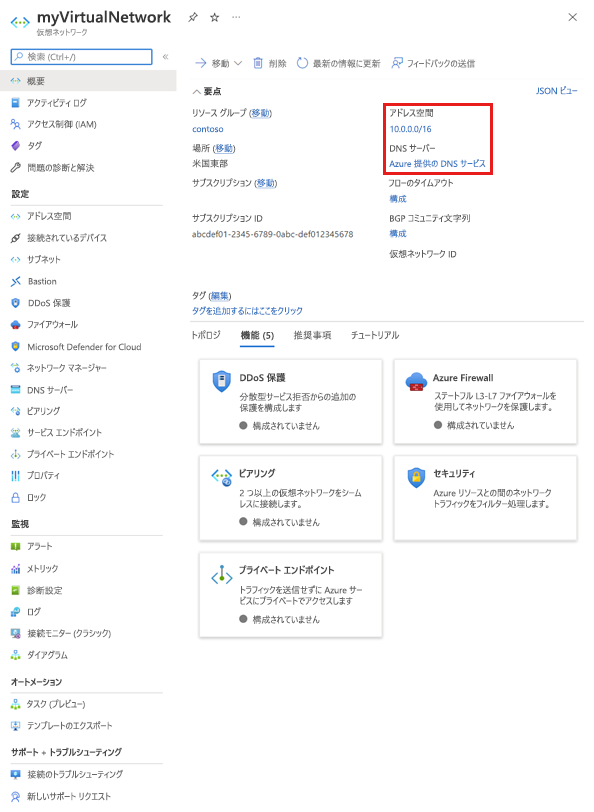Viewport: 594px width, 812px height.
Task: Open アクティビティ ログ icon in sidebar
Action: coord(16,103)
